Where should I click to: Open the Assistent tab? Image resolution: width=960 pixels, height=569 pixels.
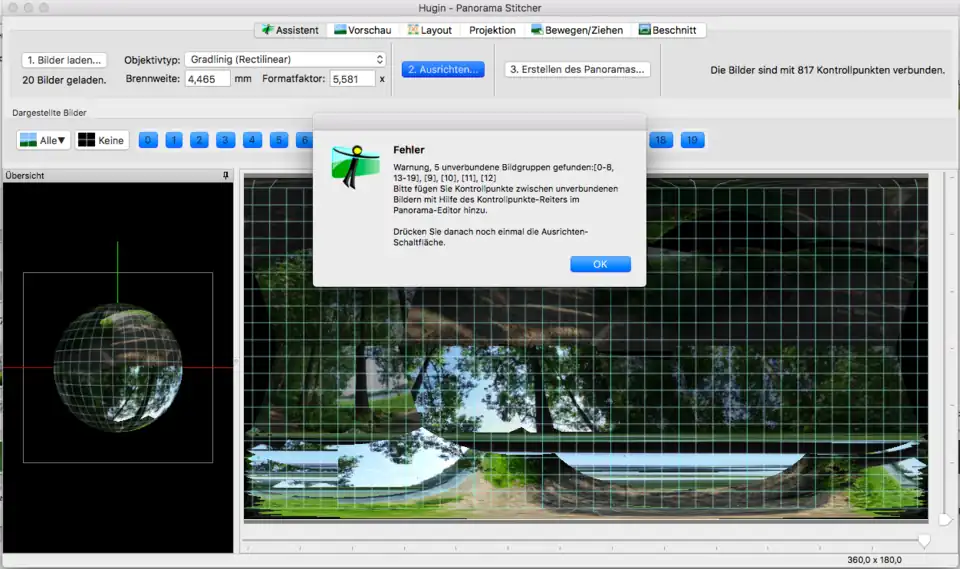[x=288, y=30]
